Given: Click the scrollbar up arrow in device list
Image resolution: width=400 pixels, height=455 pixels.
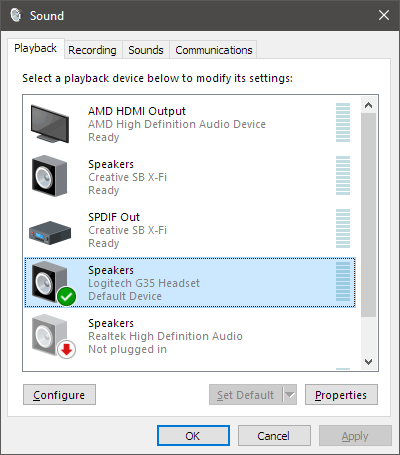Looking at the screenshot, I should coord(368,105).
